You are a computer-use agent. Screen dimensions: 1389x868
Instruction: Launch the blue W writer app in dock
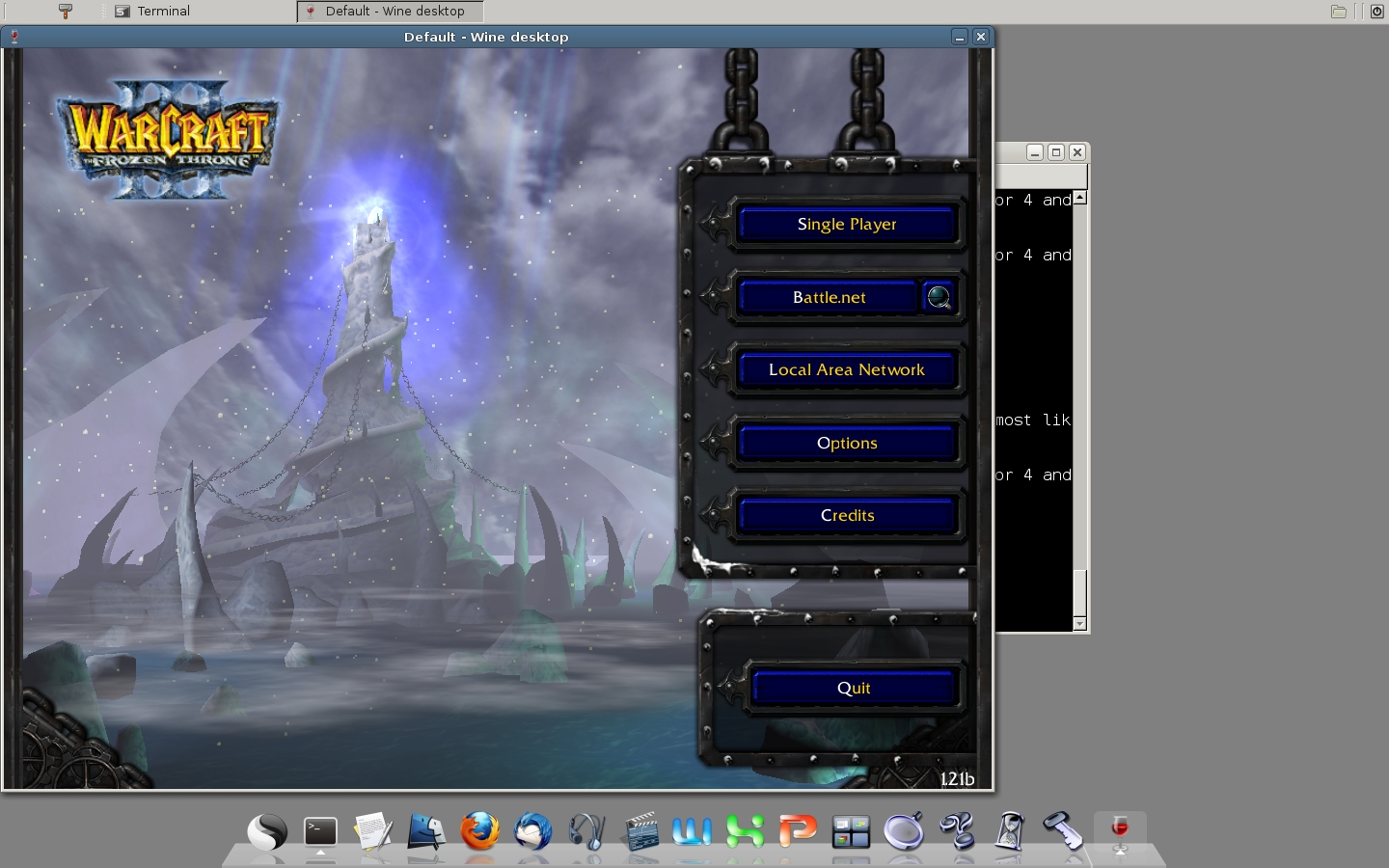692,831
